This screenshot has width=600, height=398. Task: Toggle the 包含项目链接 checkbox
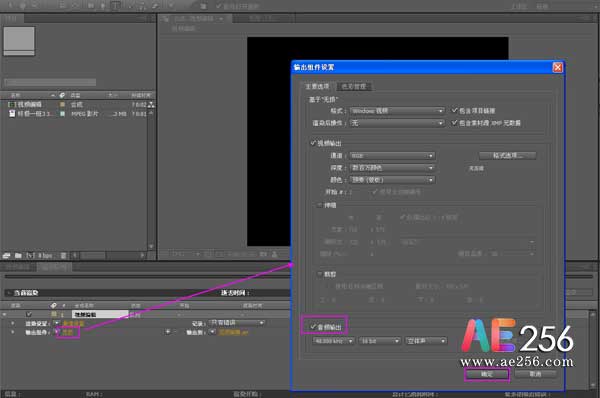(x=454, y=111)
